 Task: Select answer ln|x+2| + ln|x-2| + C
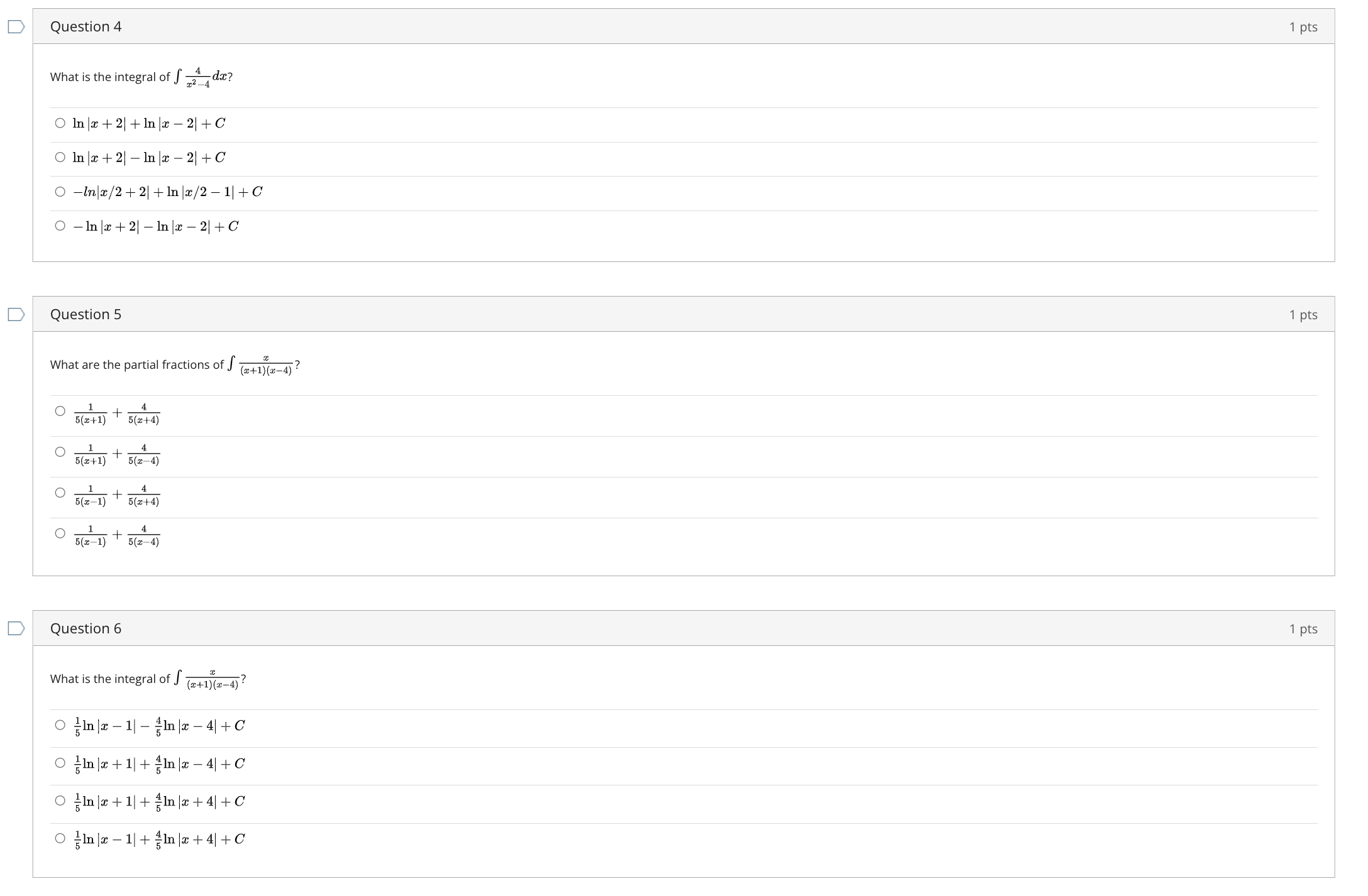[x=60, y=123]
